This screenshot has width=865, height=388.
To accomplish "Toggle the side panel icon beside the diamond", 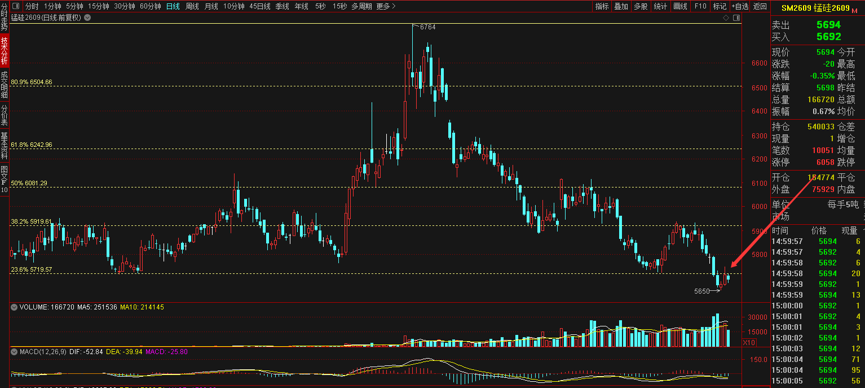I will 736,18.
